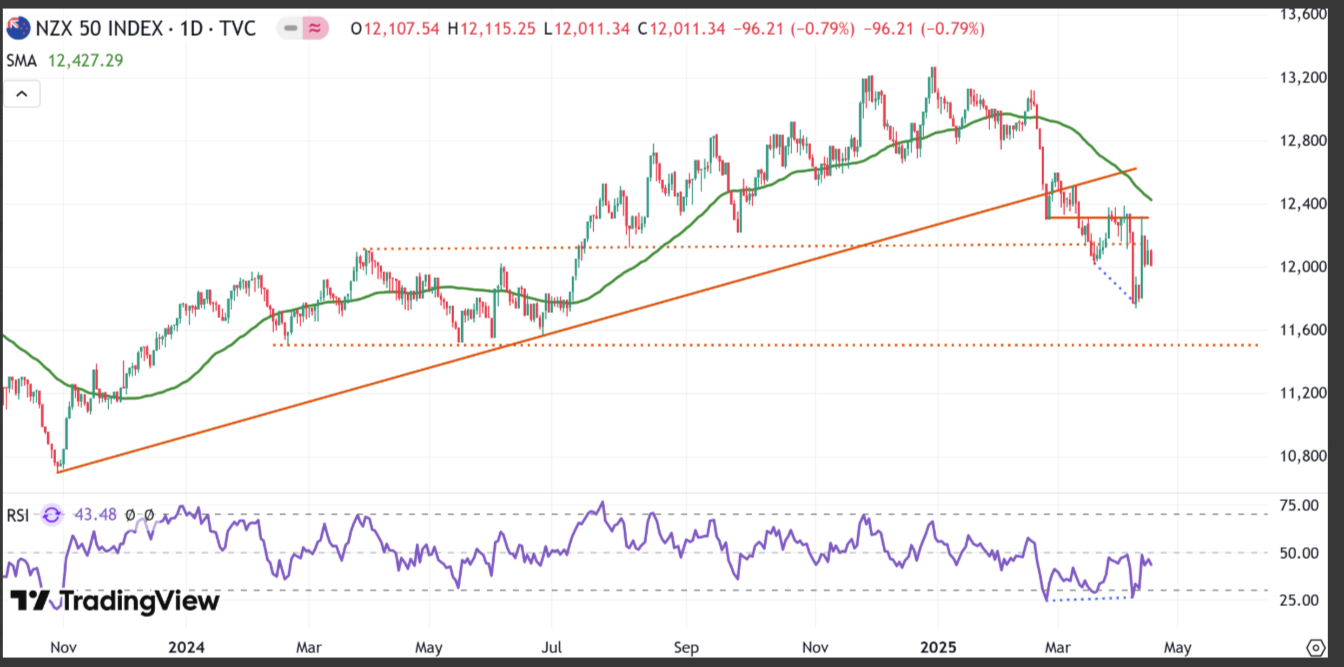Click the Jul time axis label
The width and height of the screenshot is (1344, 667).
click(551, 647)
